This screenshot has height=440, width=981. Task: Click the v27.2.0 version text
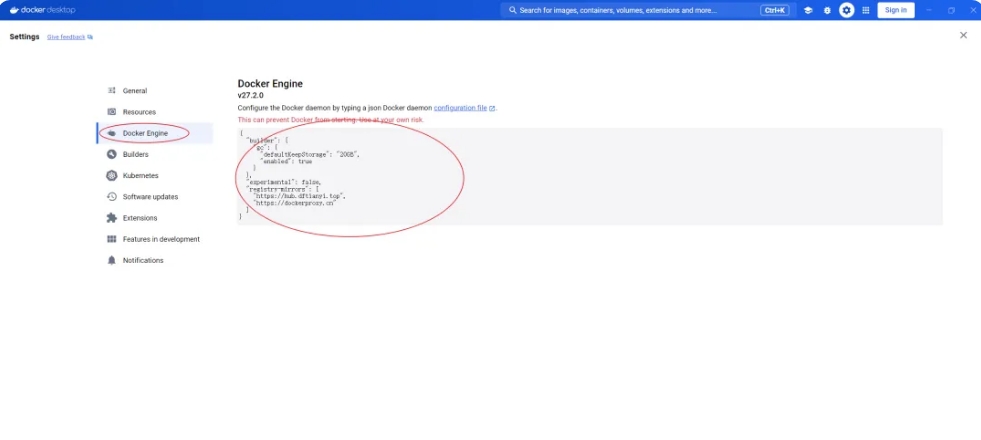pos(250,96)
